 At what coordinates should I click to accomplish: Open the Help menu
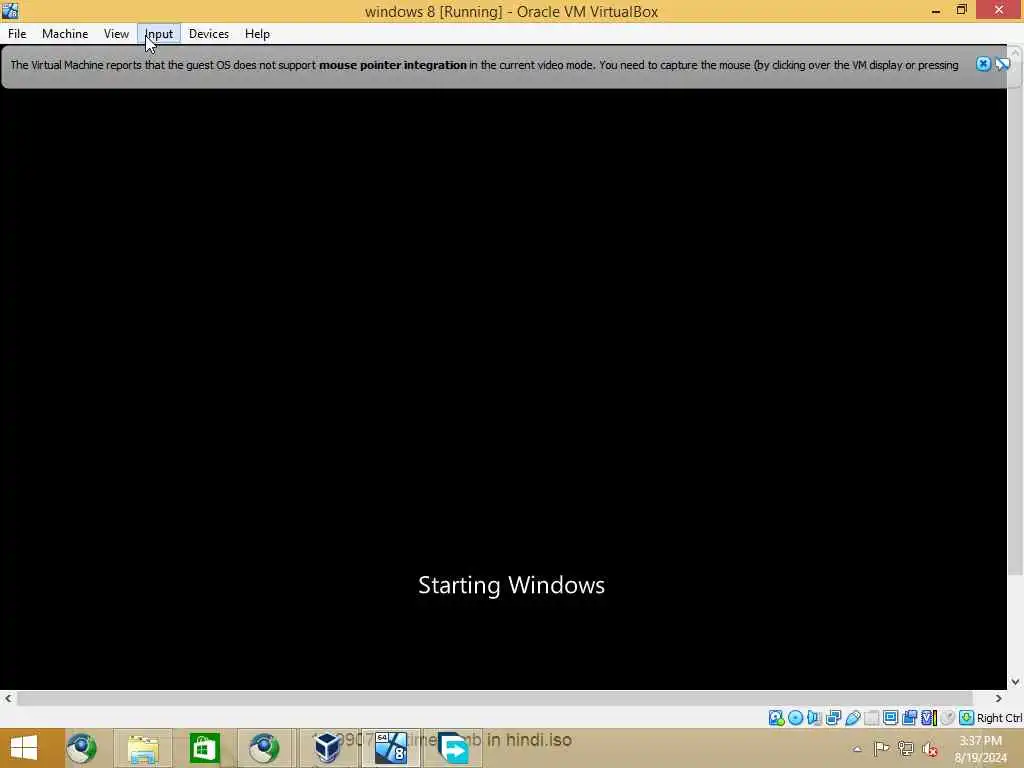(x=257, y=34)
